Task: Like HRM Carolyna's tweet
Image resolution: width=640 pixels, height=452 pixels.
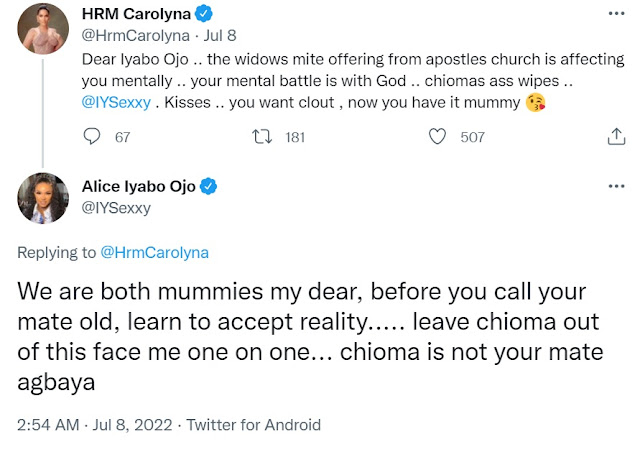Action: (x=435, y=137)
